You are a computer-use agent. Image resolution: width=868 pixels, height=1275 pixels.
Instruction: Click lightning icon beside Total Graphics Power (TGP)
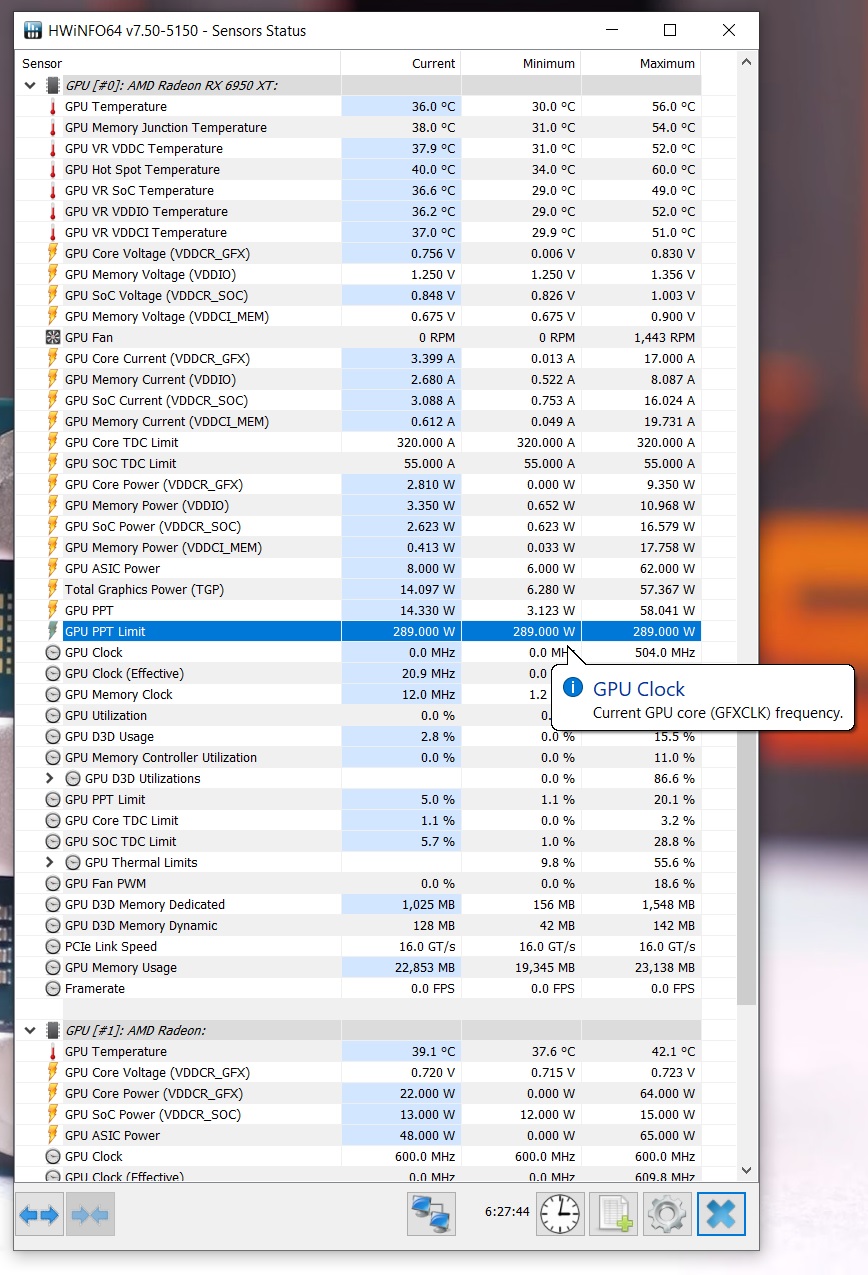coord(53,589)
